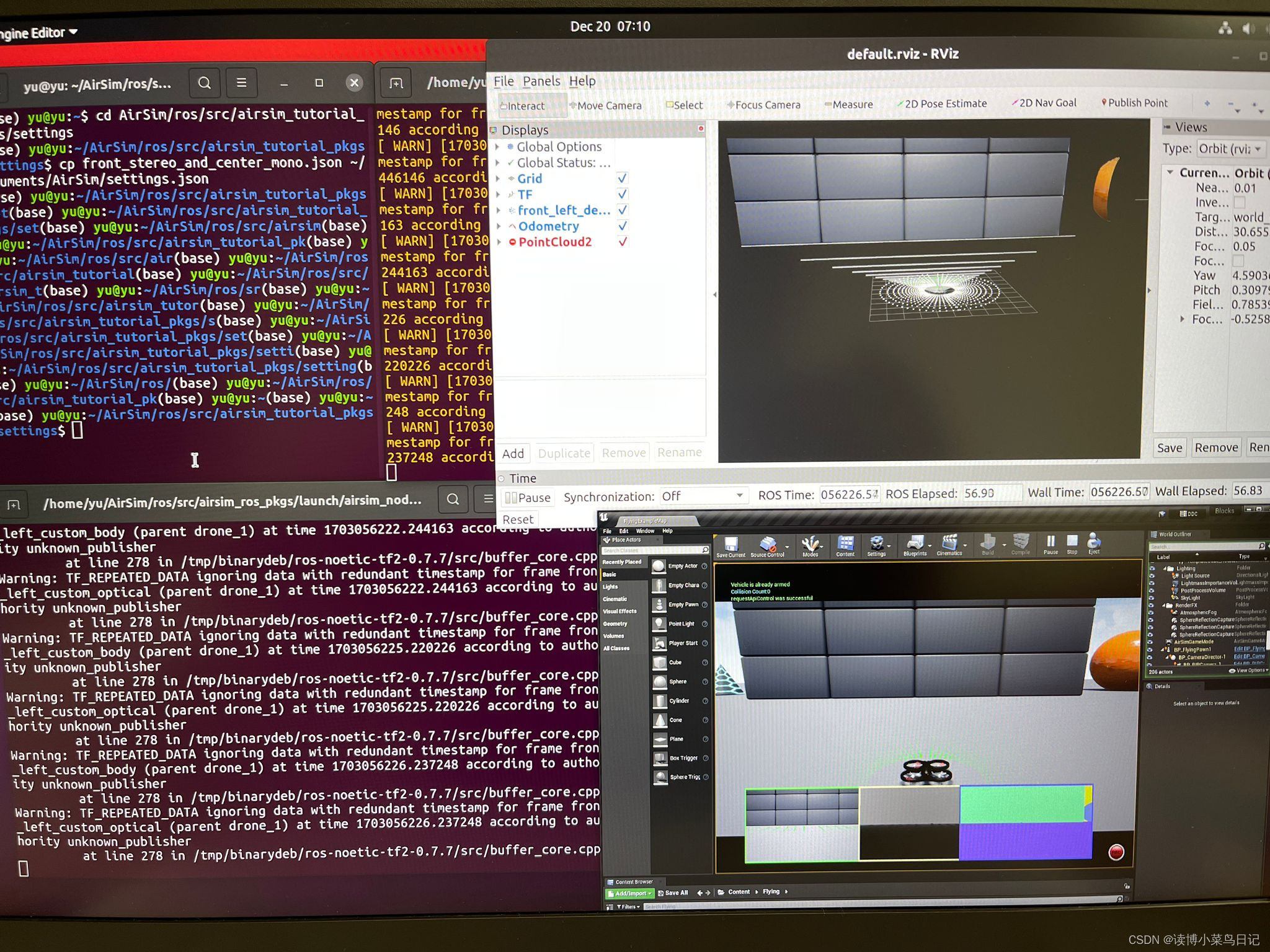Viewport: 1270px width, 952px height.
Task: Select the 2D Nav Goal tool
Action: [x=1045, y=103]
